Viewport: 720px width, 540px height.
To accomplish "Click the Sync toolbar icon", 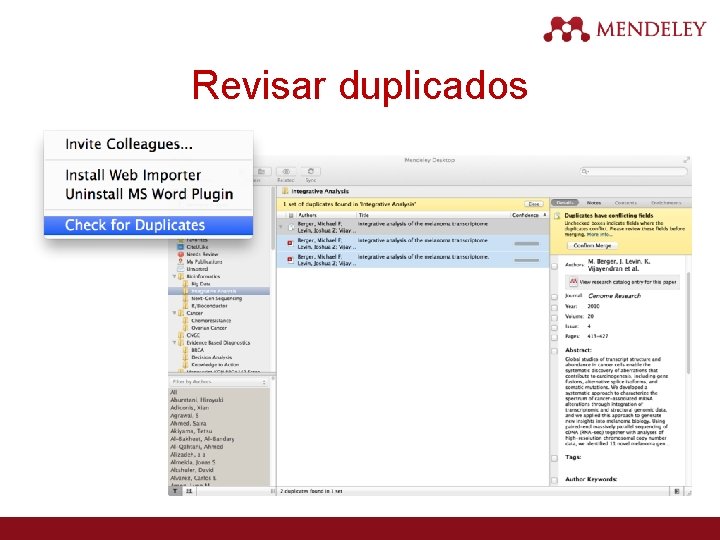I will pos(310,171).
